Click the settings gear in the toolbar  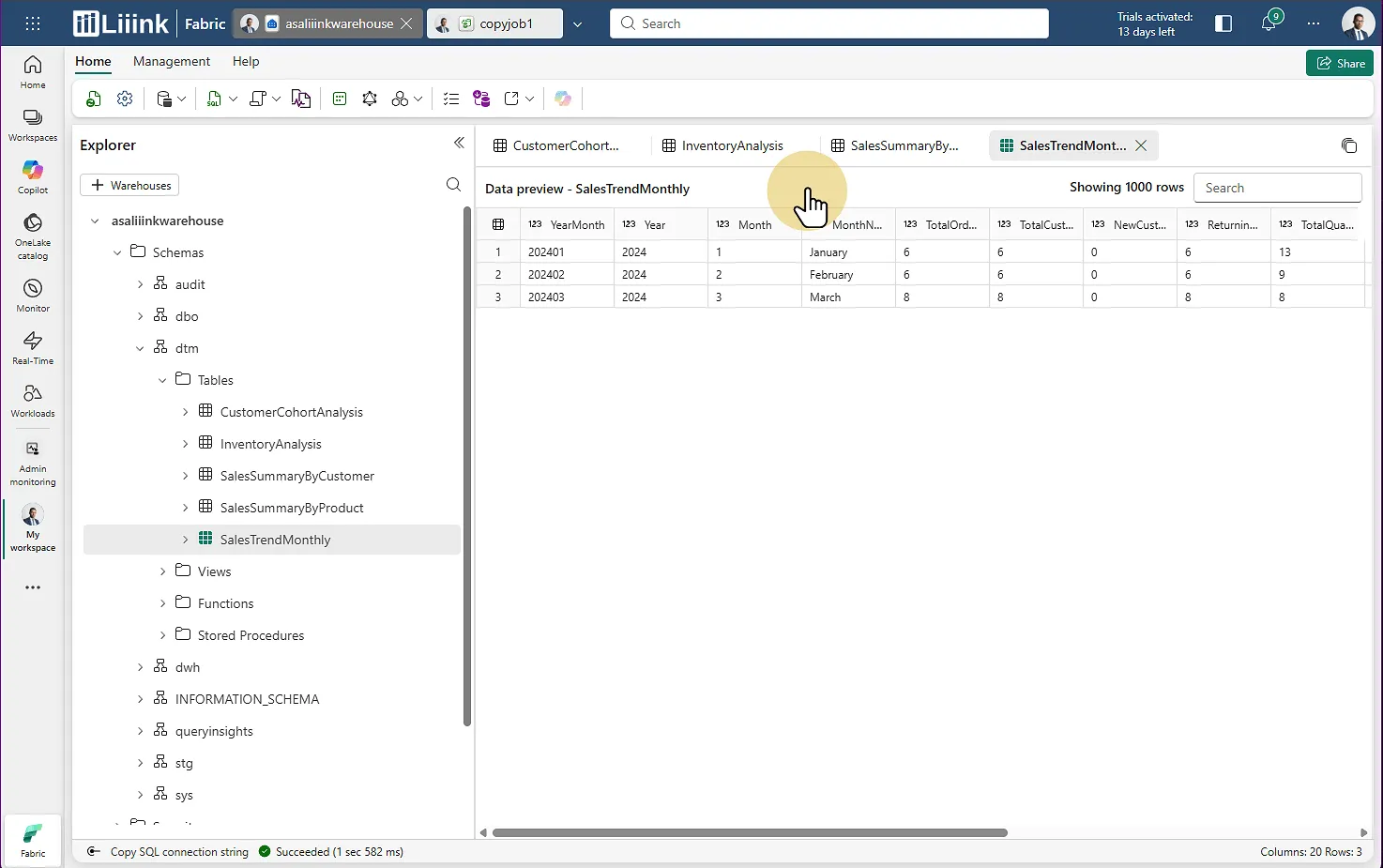click(x=125, y=99)
